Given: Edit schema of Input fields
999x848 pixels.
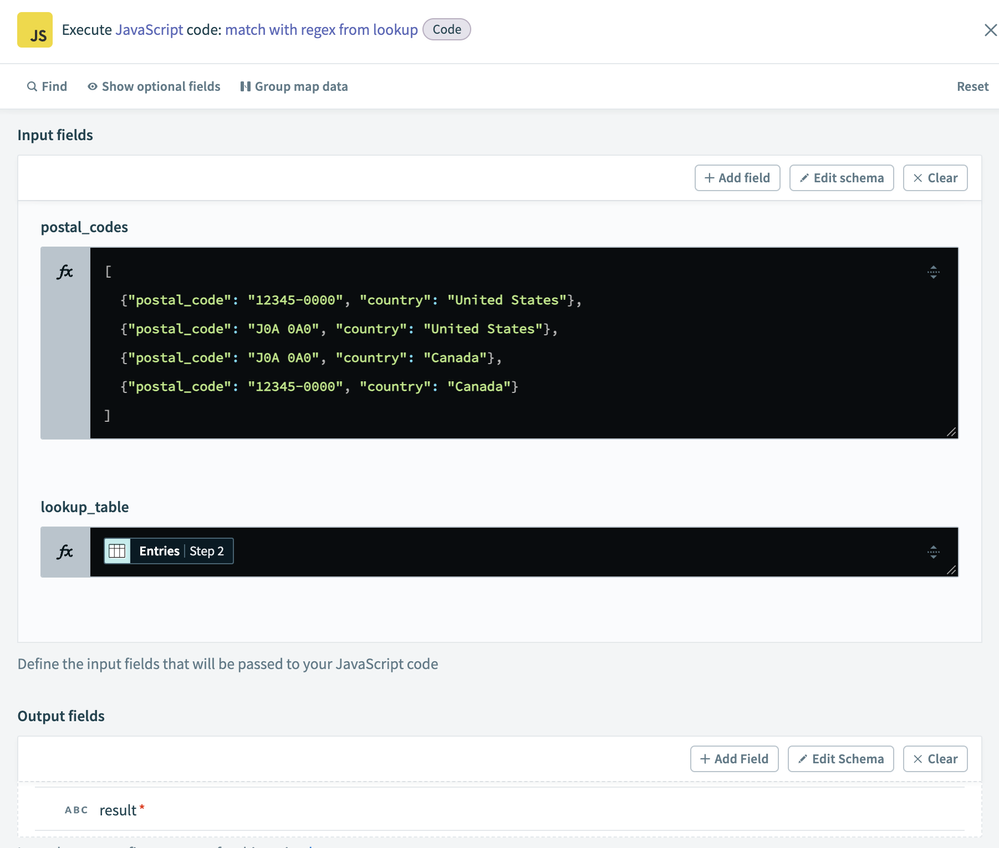Looking at the screenshot, I should [x=841, y=178].
